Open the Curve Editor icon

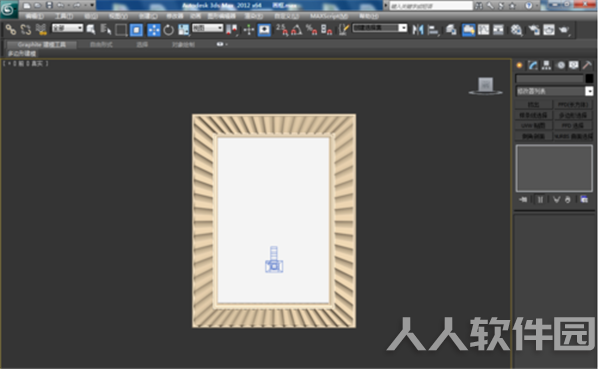click(x=483, y=29)
